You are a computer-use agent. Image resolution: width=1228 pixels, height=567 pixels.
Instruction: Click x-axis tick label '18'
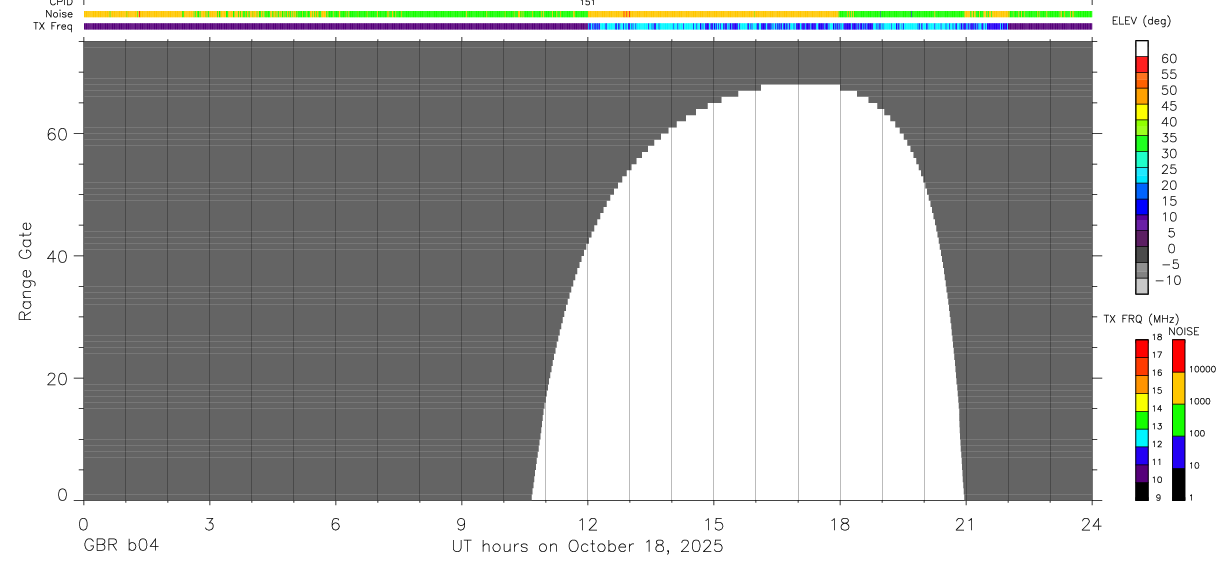[839, 523]
